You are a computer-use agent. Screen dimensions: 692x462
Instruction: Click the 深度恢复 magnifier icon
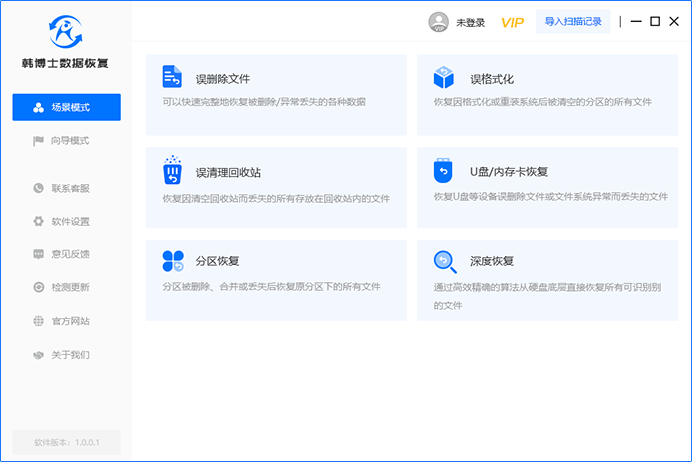coord(445,262)
